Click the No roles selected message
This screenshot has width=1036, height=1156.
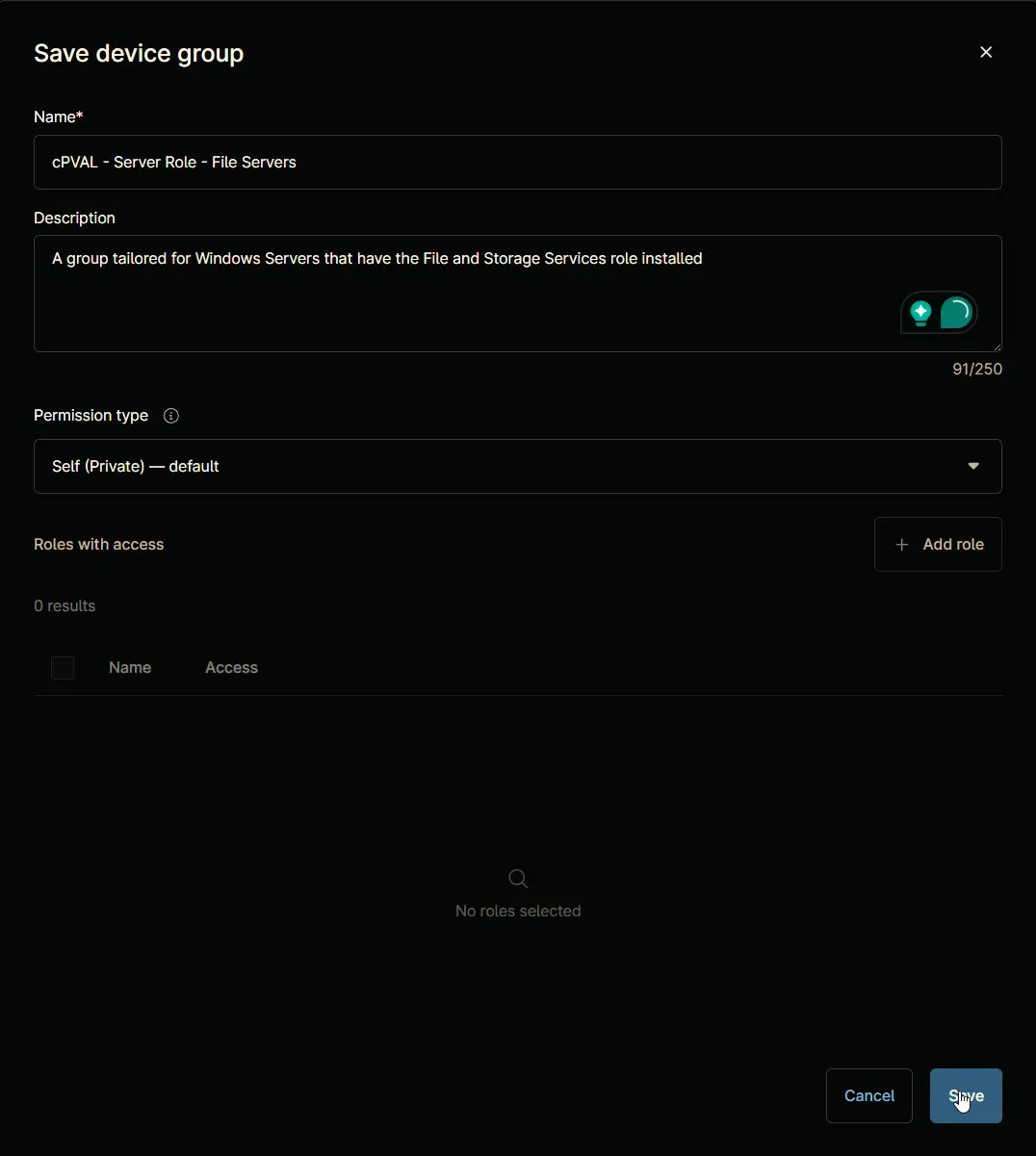[x=518, y=911]
